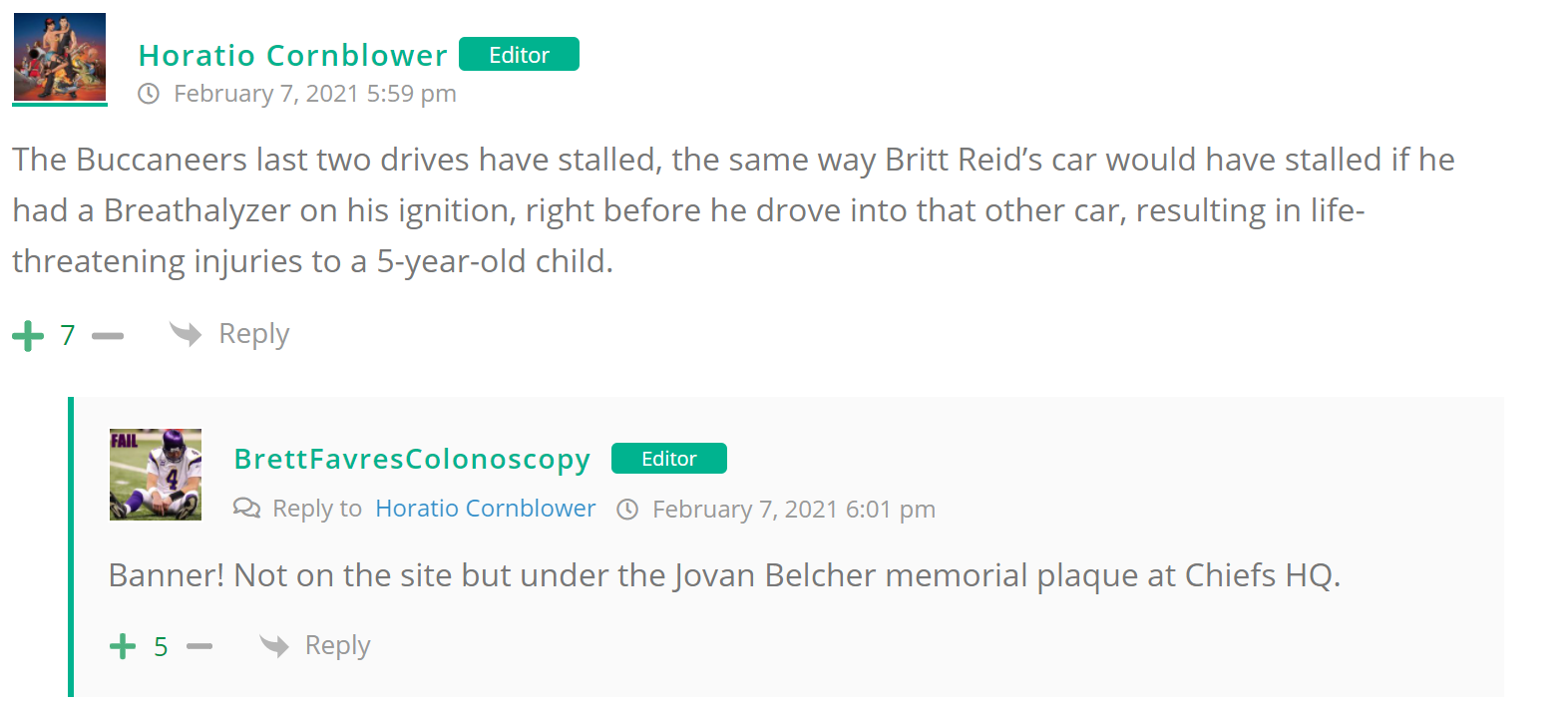The height and width of the screenshot is (705, 1568).
Task: Click the reply arrow icon under BrettFavresColonoscopy's comment
Action: pos(273,645)
